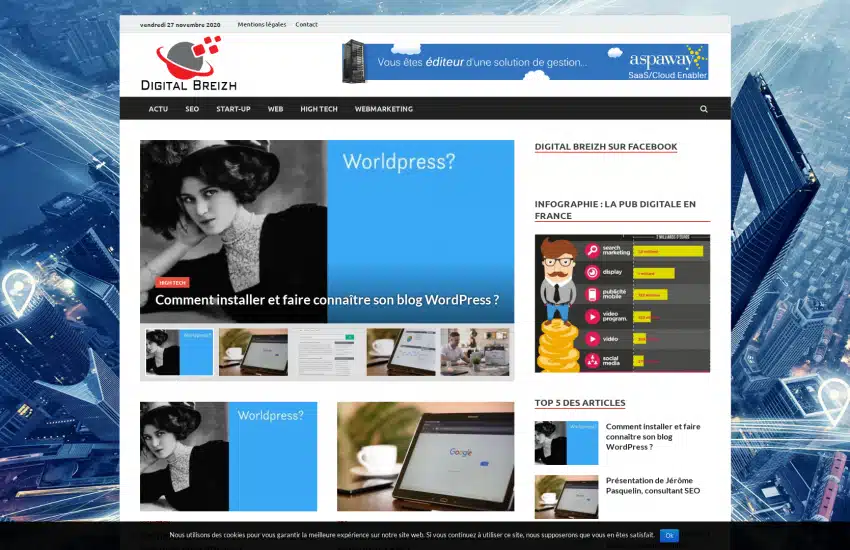Open top article 'Comment installer et faire connaître' link

653,437
